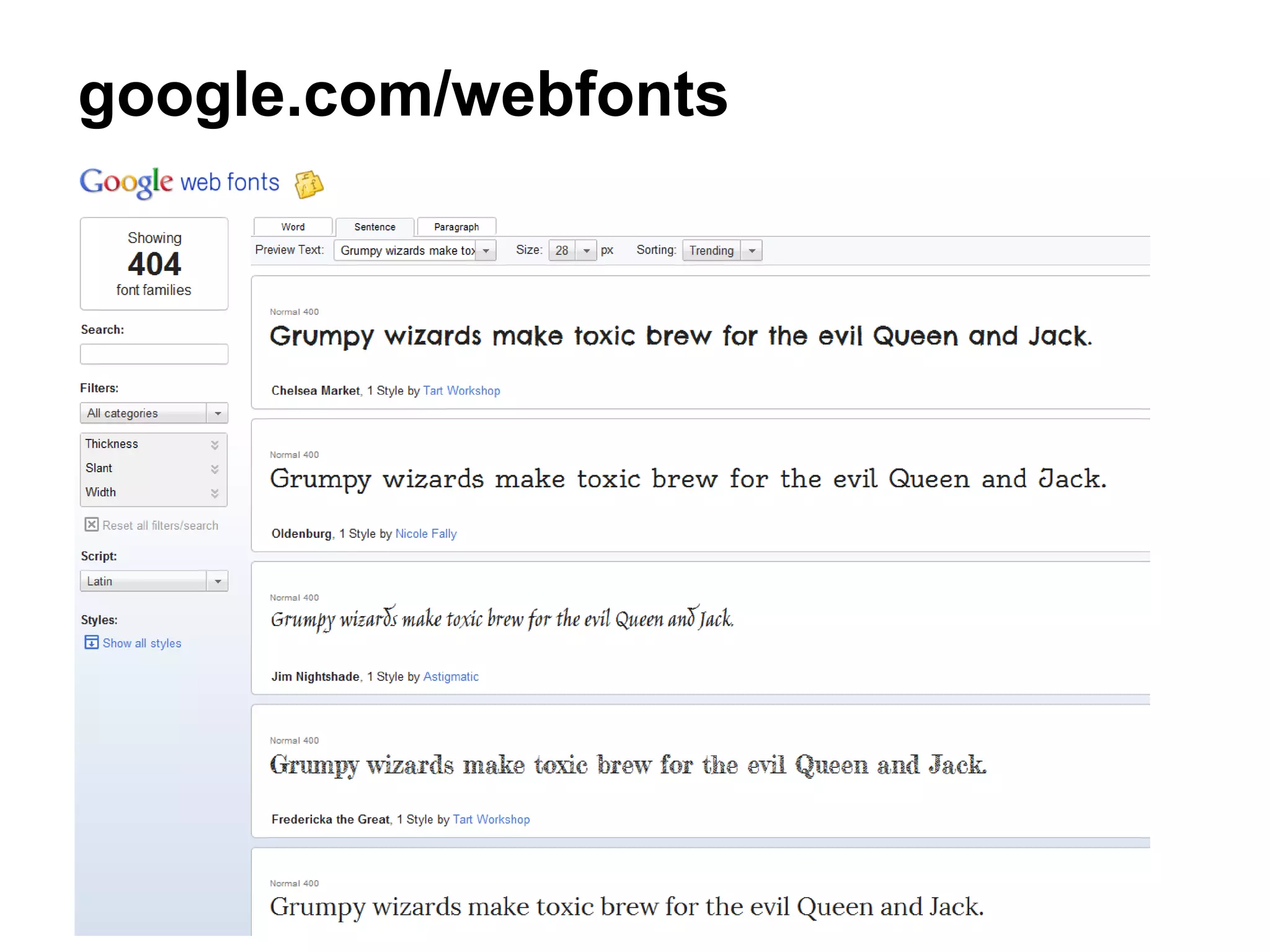Click in the Search input field
This screenshot has height=952, width=1270.
pos(154,354)
